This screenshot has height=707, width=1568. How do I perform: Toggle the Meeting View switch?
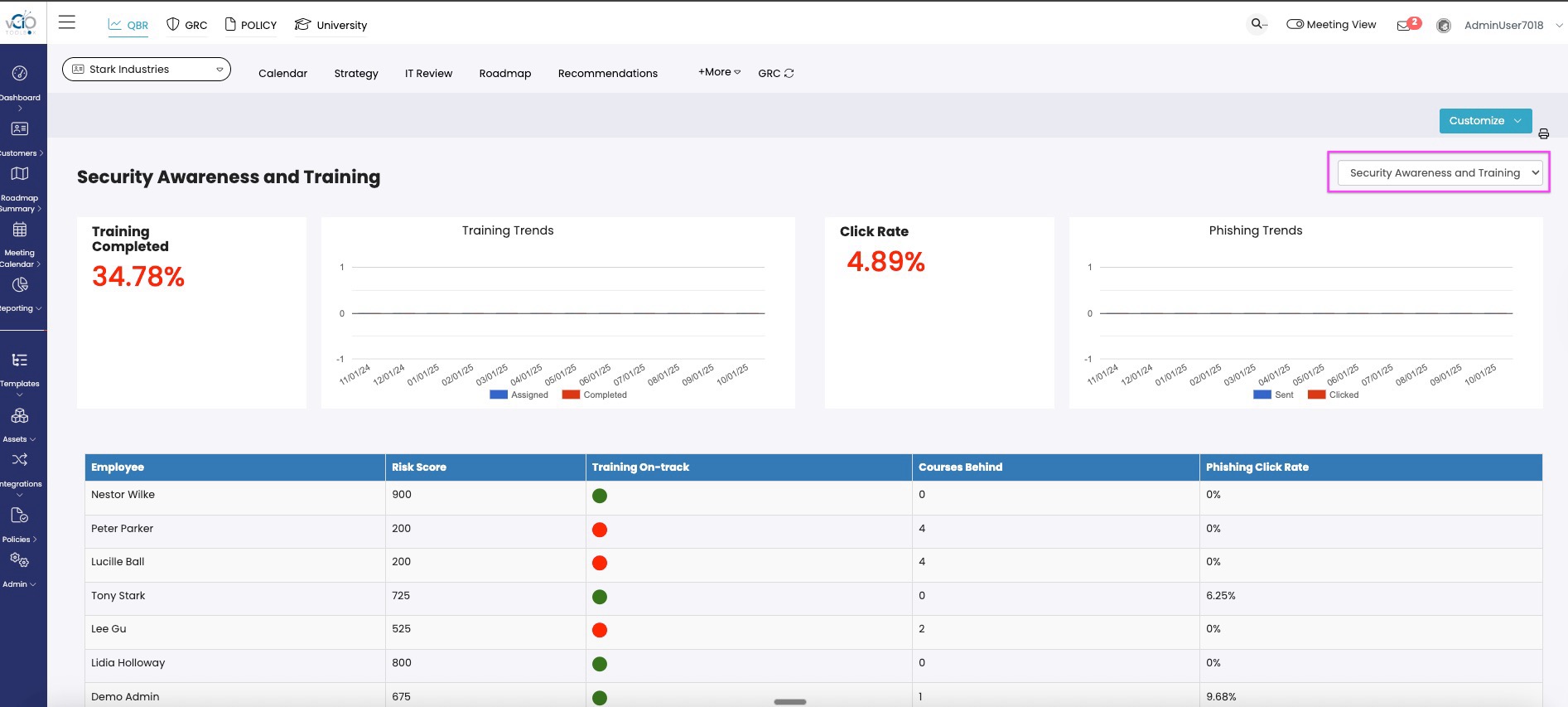coord(1295,24)
